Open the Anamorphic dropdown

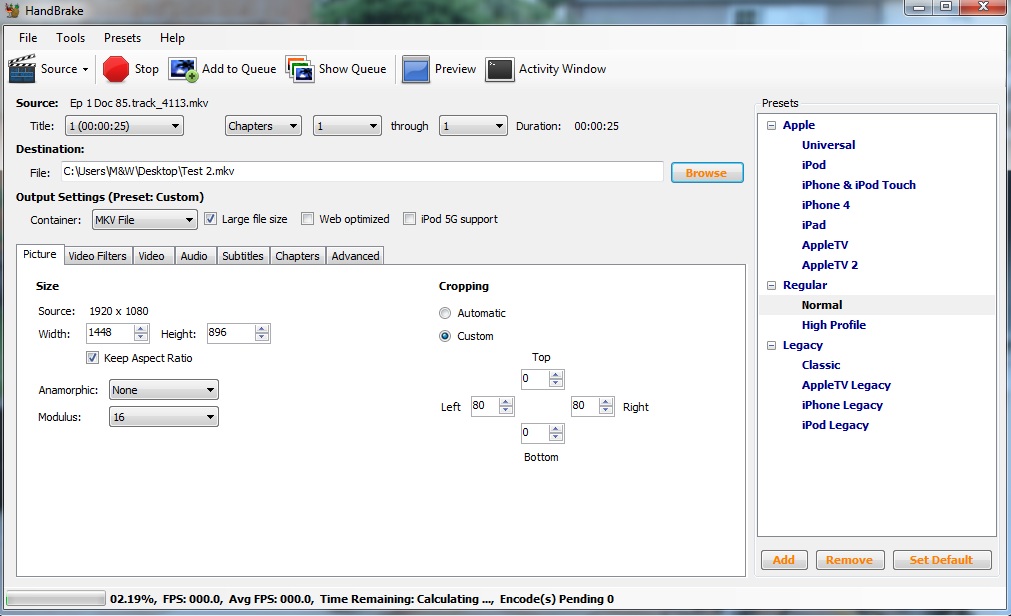coord(164,390)
